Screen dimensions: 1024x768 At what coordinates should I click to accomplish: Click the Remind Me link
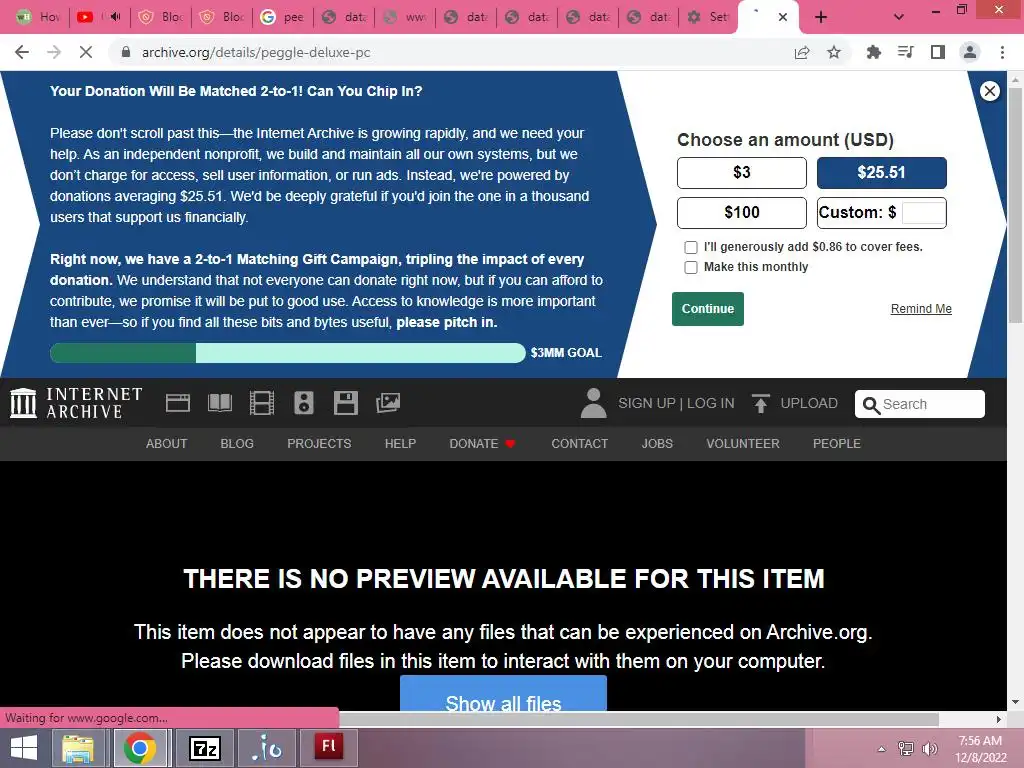coord(921,309)
